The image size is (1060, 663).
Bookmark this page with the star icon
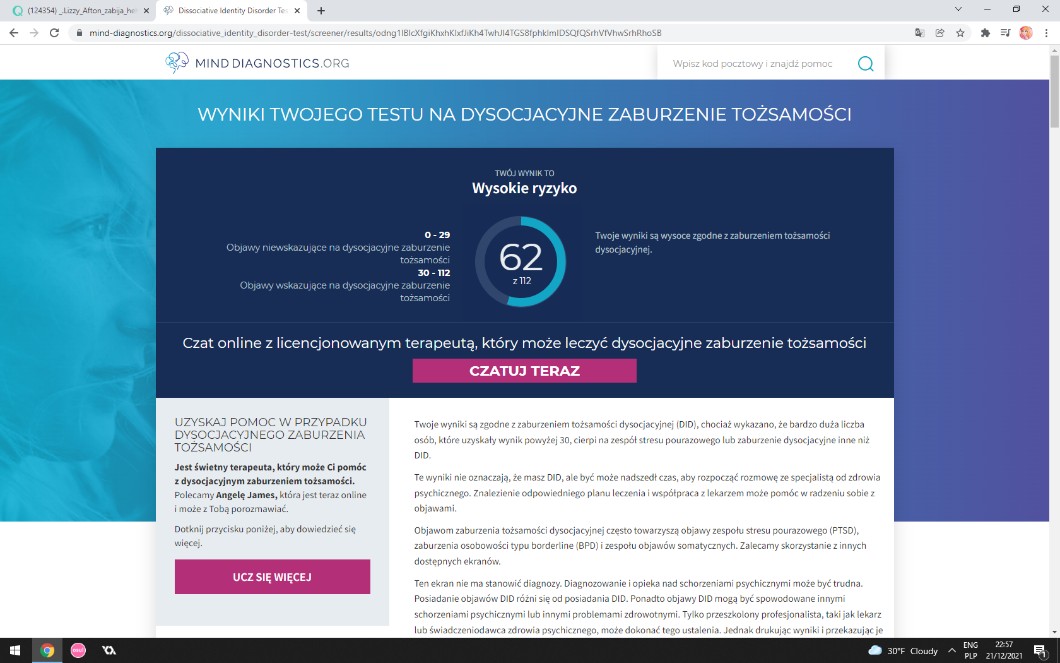[960, 32]
